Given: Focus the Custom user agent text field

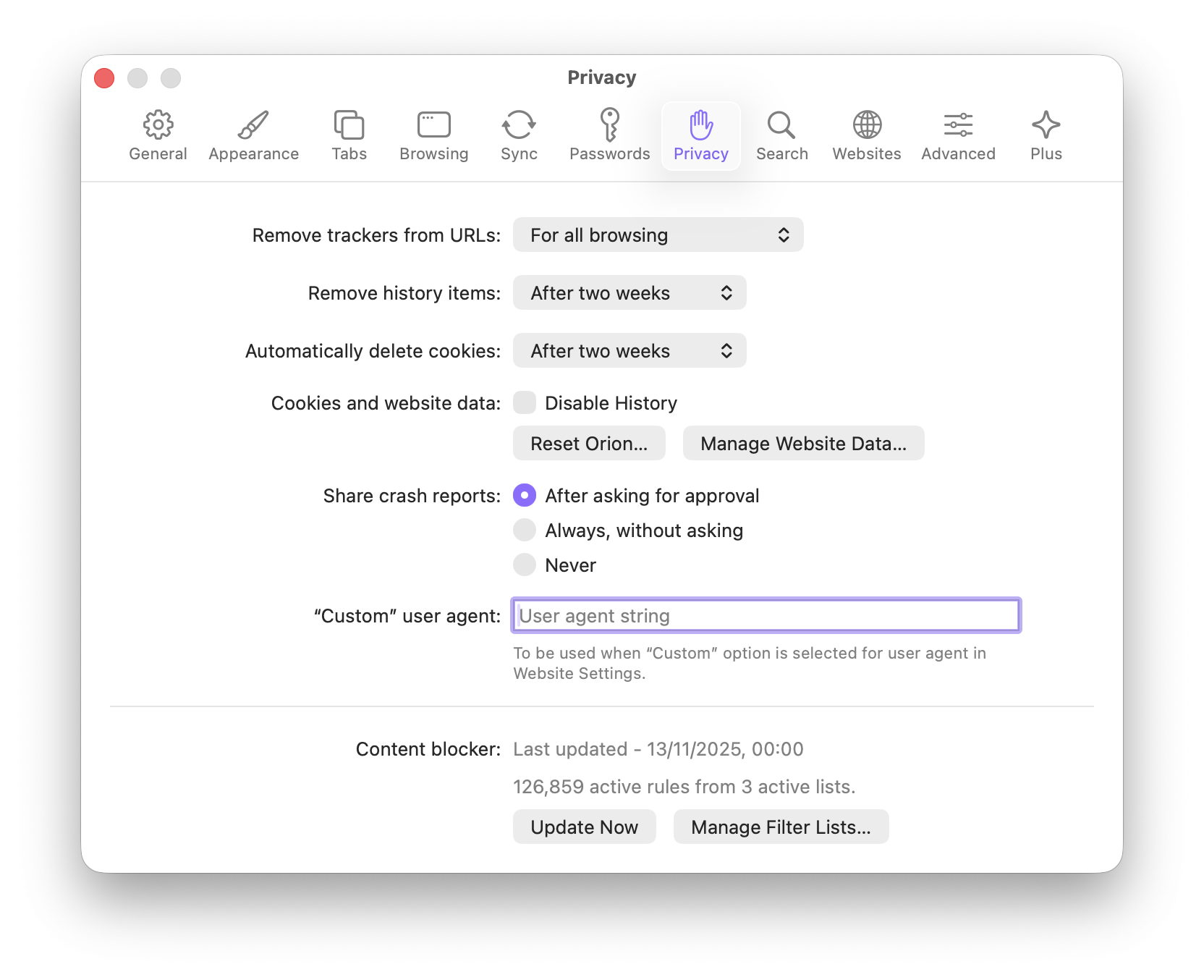Looking at the screenshot, I should [766, 615].
